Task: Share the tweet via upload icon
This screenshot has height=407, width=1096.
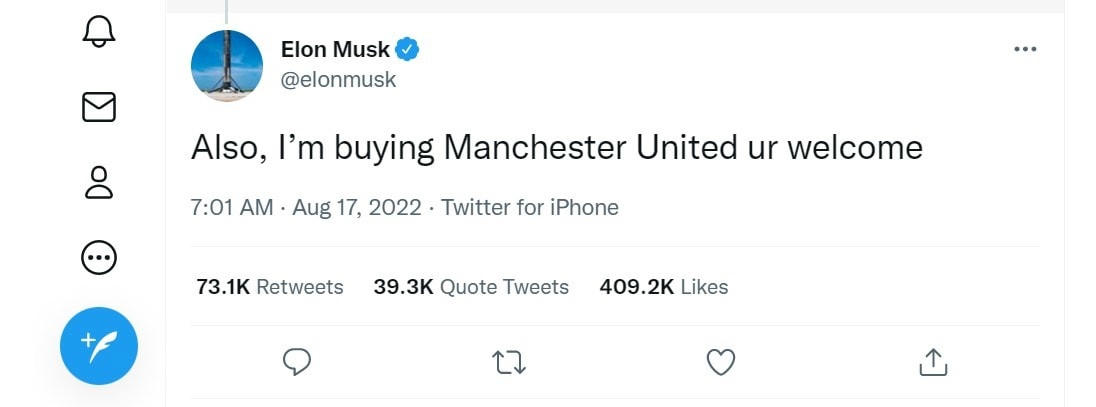Action: [932, 362]
